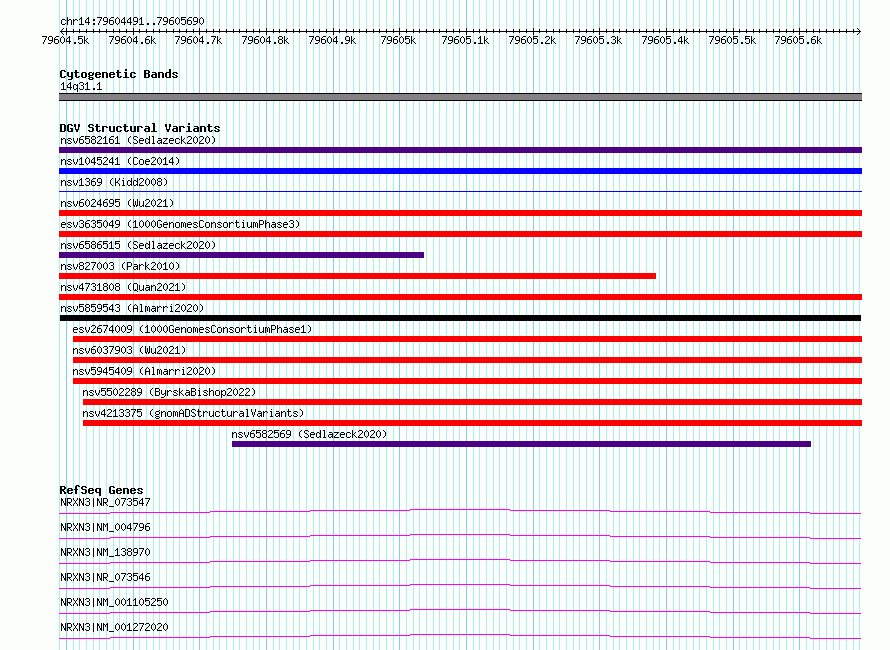Screen dimensions: 890x650
Task: Click the 79605.4k ruler tick label
Action: [665, 40]
